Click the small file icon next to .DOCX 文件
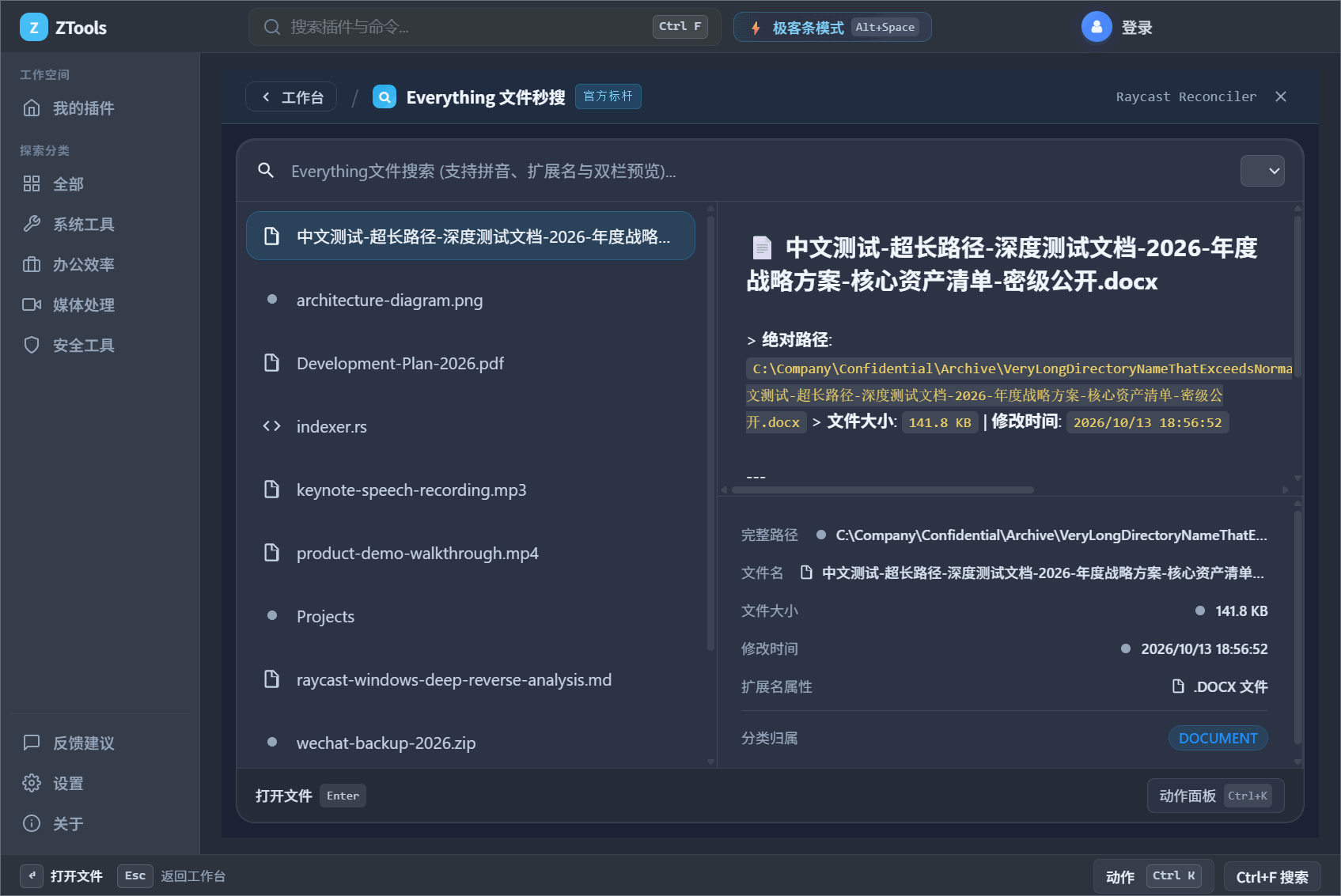Viewport: 1341px width, 896px height. [1178, 686]
